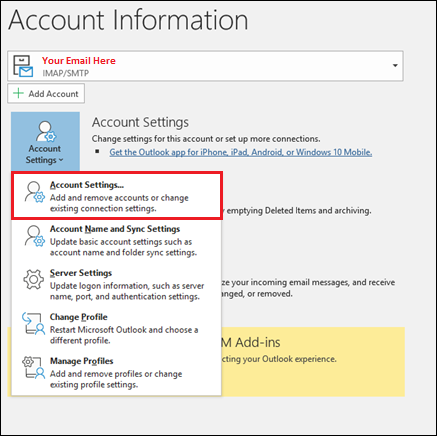
Task: Choose Account Name and Sync Settings
Action: pos(116,240)
